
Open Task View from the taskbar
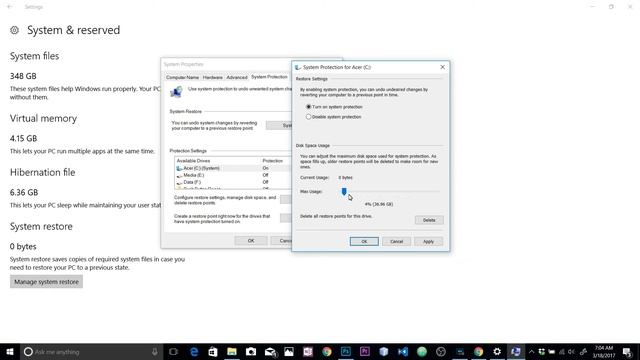(x=173, y=351)
